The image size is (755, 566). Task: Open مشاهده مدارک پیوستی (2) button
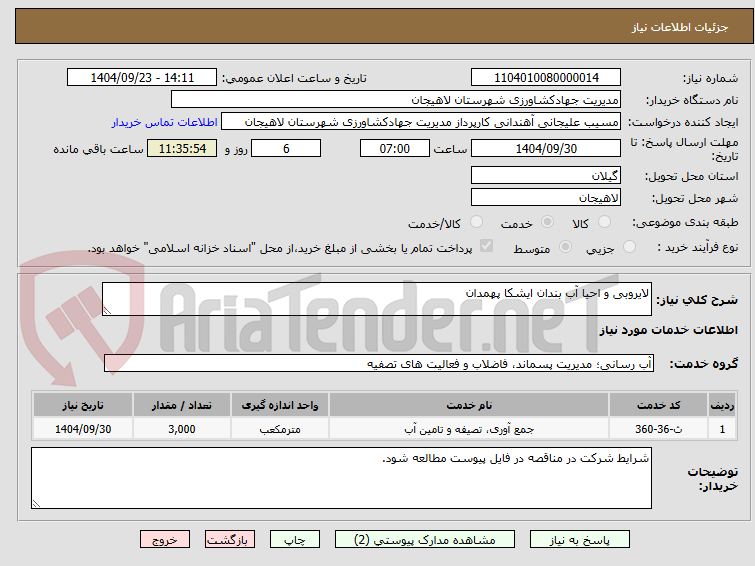[425, 540]
